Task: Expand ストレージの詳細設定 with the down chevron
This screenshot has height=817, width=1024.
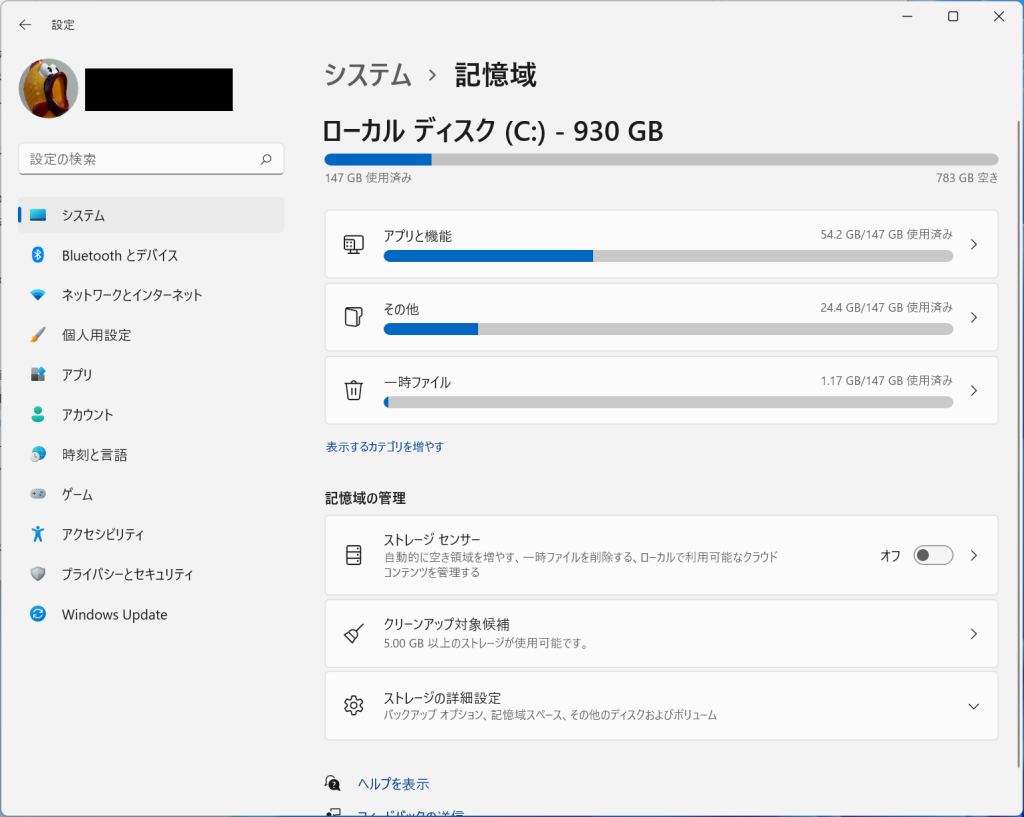Action: click(x=974, y=706)
